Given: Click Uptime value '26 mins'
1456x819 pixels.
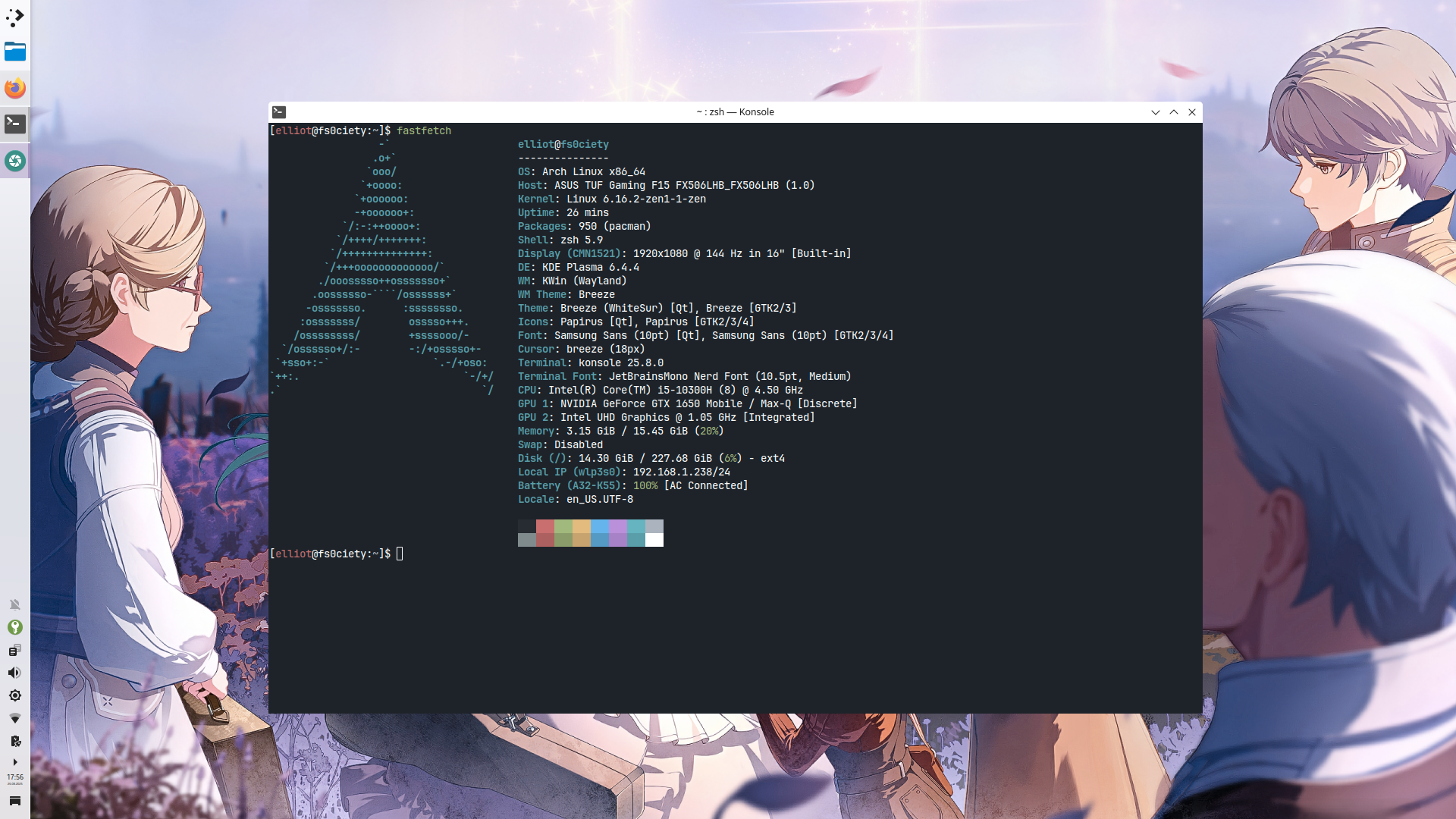Looking at the screenshot, I should pos(588,213).
